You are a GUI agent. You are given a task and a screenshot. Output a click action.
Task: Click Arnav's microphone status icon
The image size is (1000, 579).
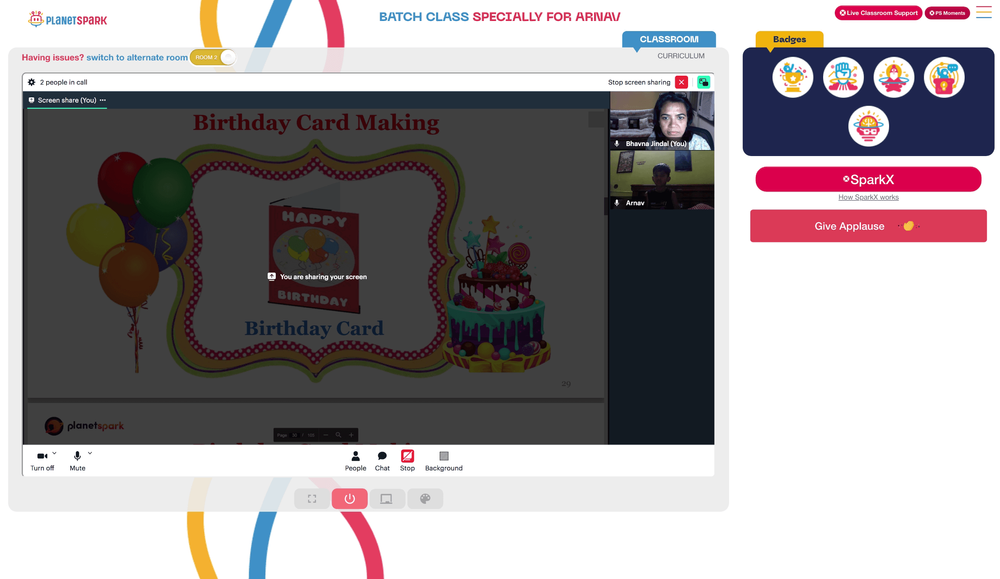[617, 203]
